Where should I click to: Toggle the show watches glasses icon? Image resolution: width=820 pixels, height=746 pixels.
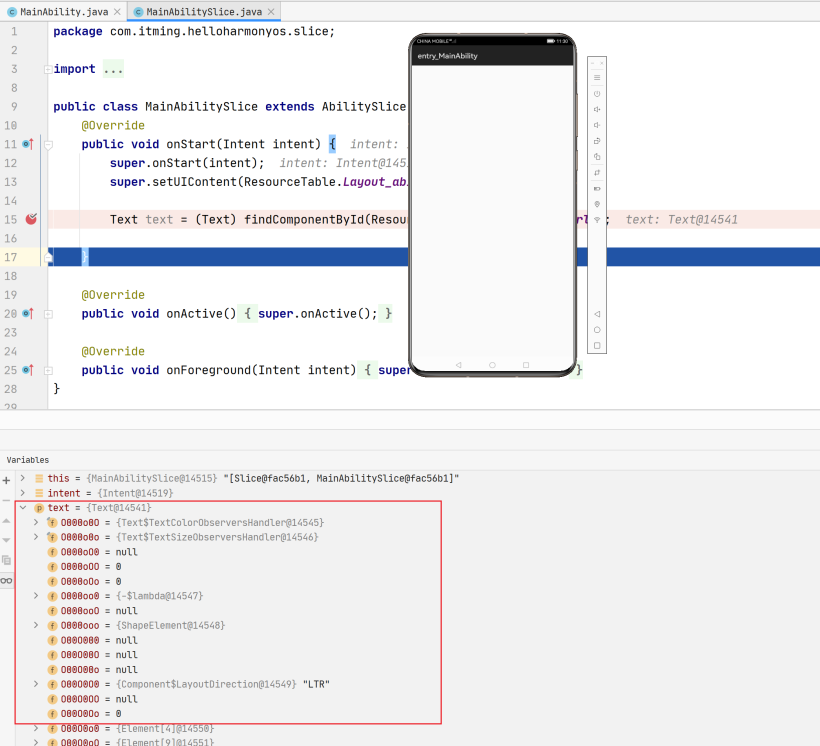coord(6,581)
